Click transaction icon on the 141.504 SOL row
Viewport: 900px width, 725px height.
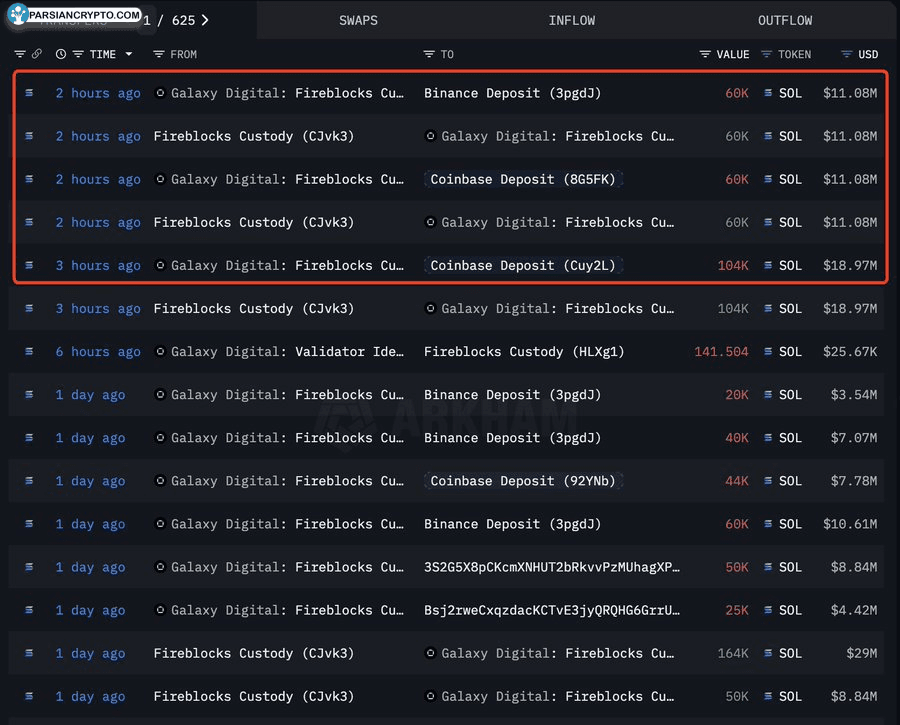coord(29,352)
